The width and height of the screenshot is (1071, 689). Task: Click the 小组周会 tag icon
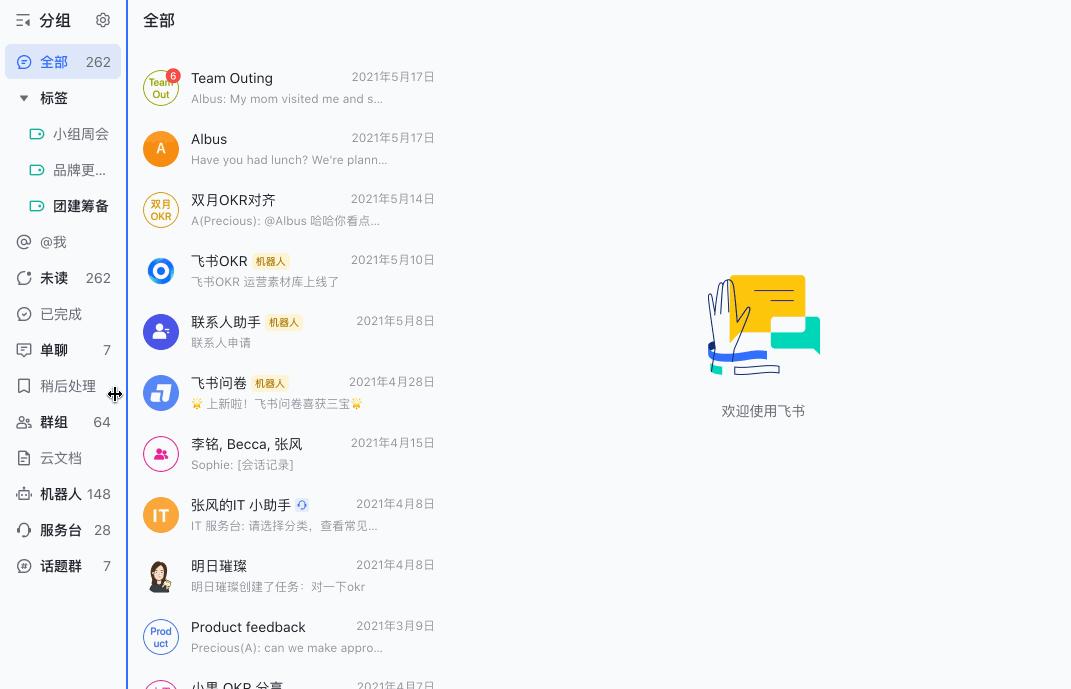pos(37,134)
